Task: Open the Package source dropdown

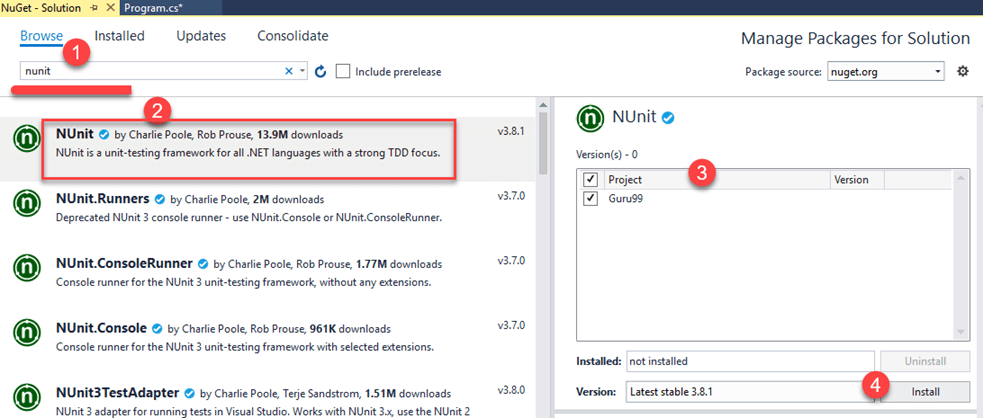Action: click(x=886, y=72)
